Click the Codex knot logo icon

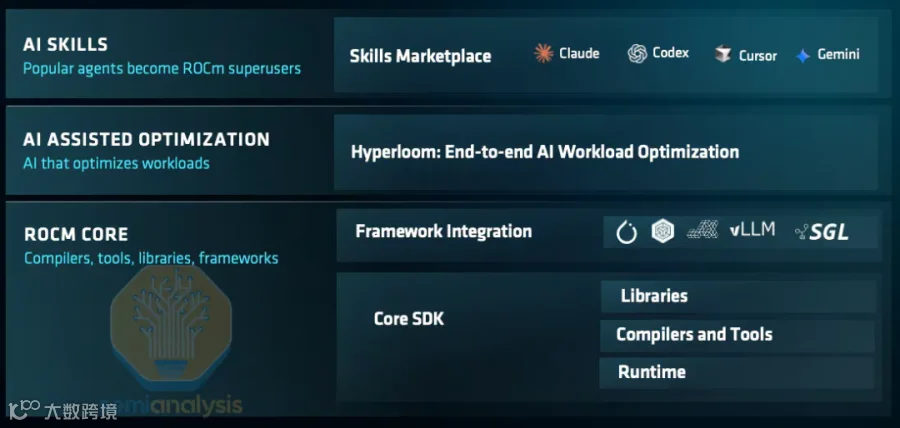637,54
